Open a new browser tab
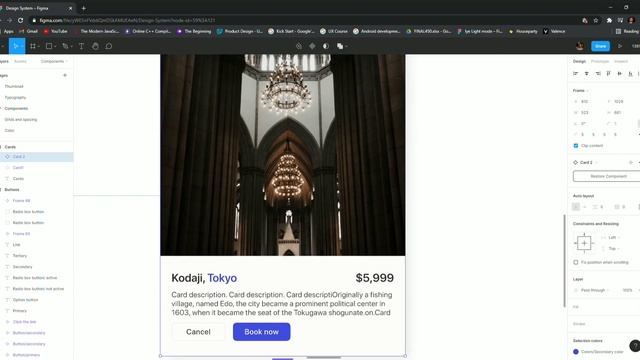This screenshot has width=640, height=360. pos(84,8)
